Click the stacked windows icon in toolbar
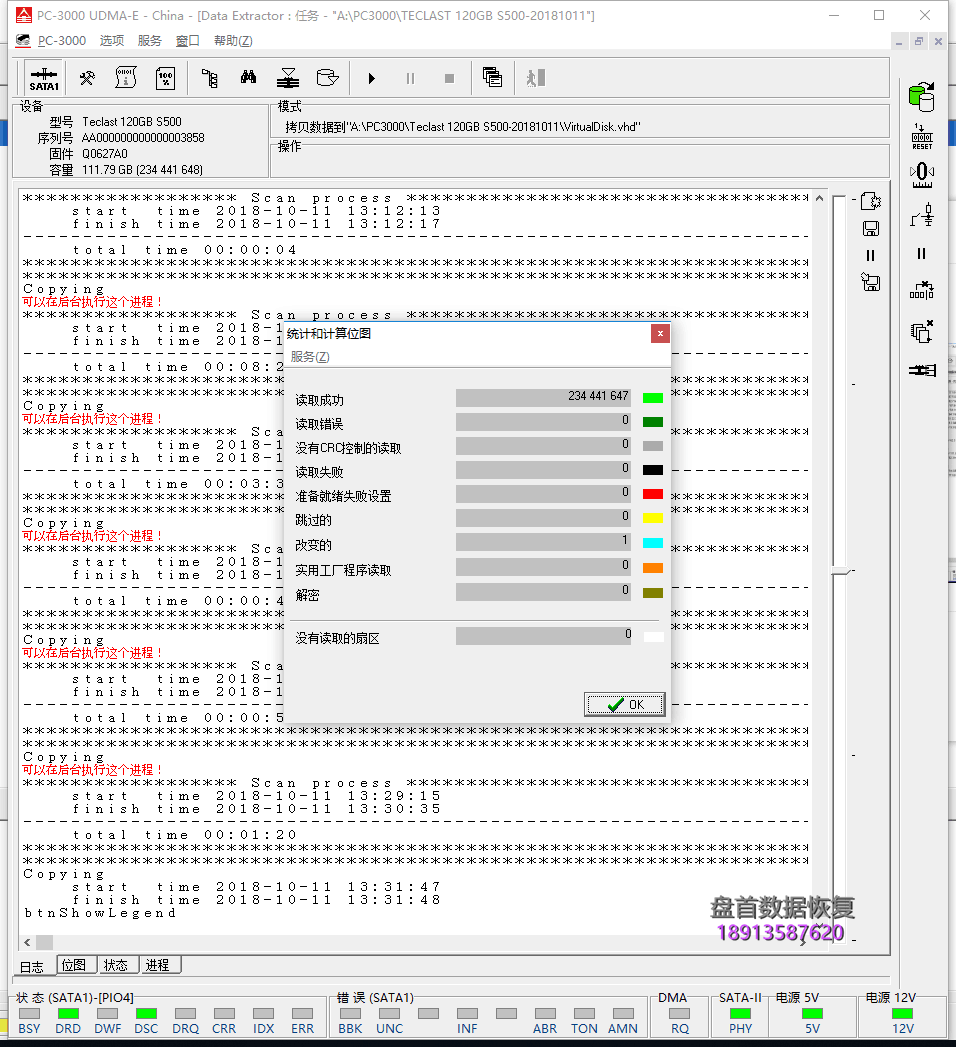Viewport: 956px width, 1047px height. pos(491,78)
